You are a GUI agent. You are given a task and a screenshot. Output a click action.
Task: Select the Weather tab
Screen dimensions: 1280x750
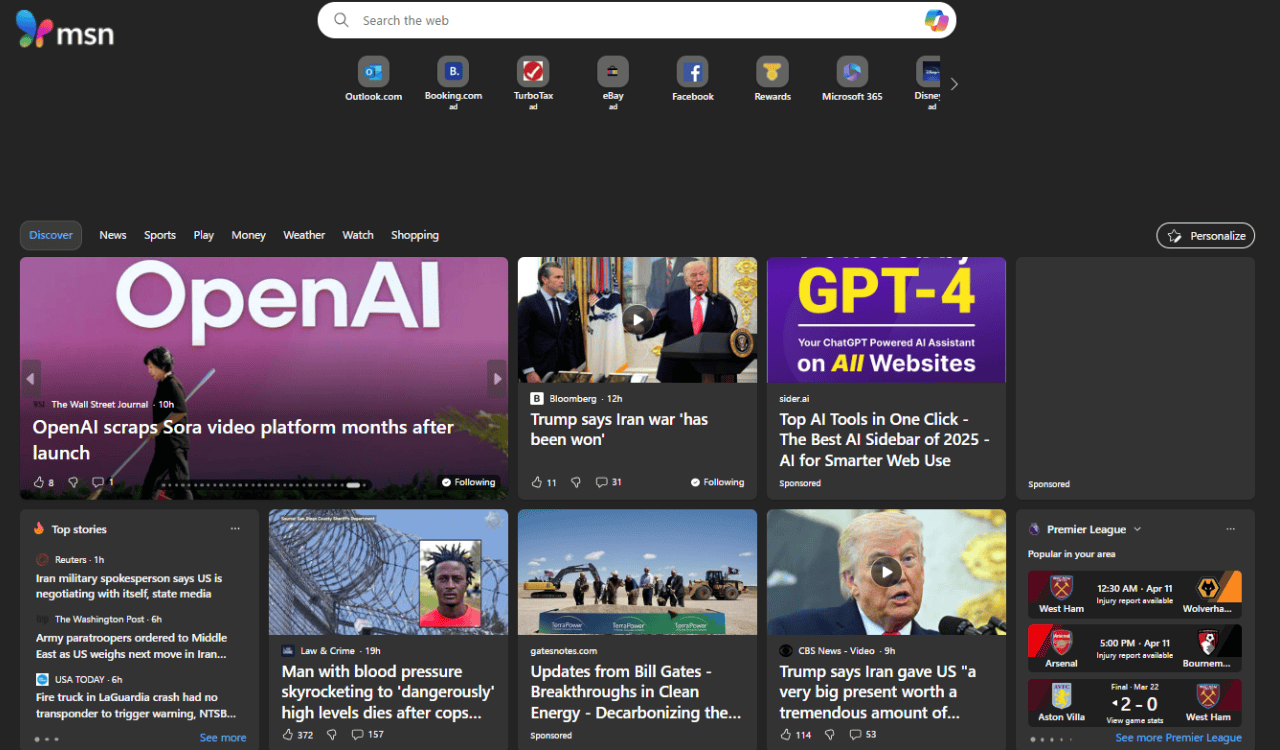click(x=304, y=235)
